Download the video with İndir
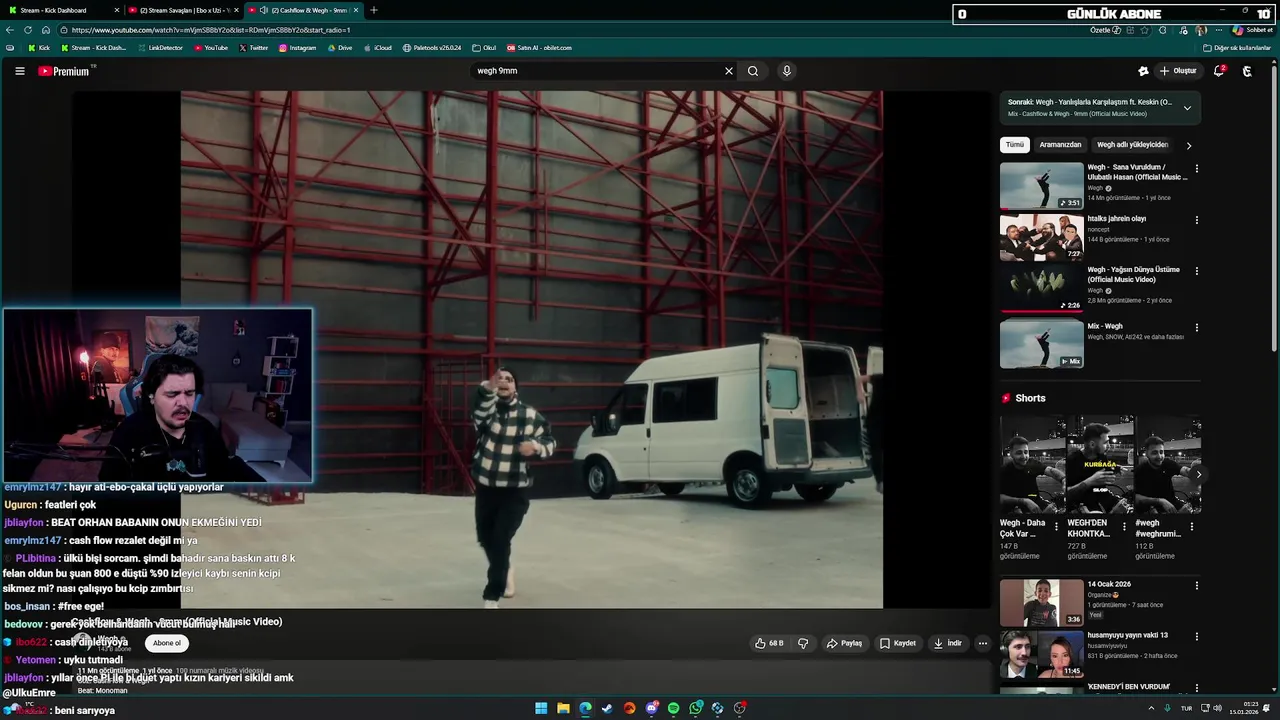The height and width of the screenshot is (720, 1280). tap(947, 643)
